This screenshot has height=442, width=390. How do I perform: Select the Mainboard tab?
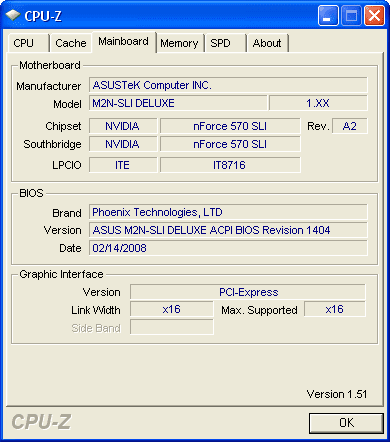(x=124, y=42)
